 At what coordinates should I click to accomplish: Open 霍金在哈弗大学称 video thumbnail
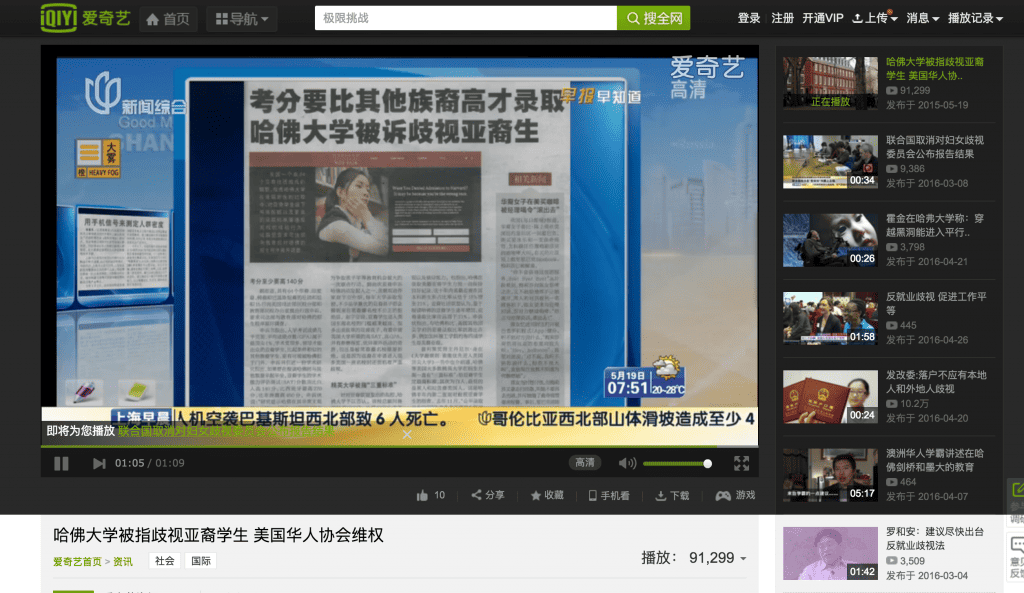tap(830, 240)
